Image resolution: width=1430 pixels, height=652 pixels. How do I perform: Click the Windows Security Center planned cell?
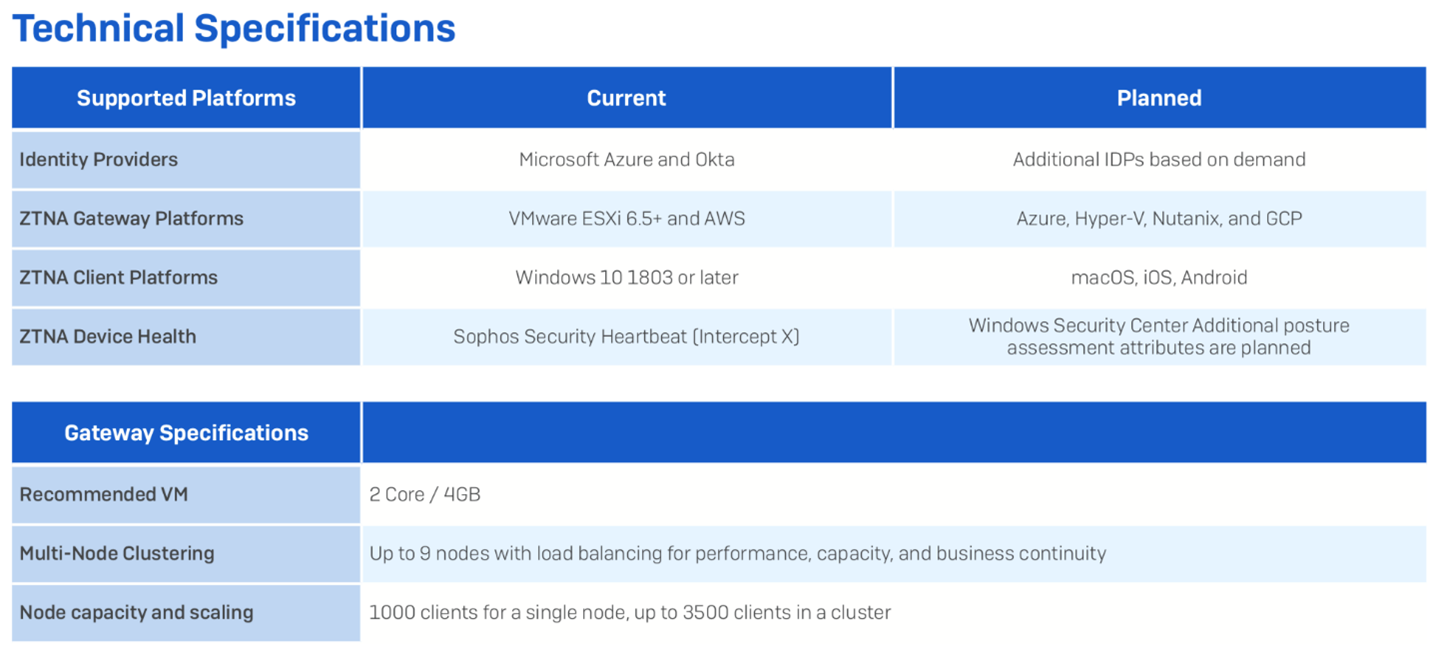(1159, 336)
